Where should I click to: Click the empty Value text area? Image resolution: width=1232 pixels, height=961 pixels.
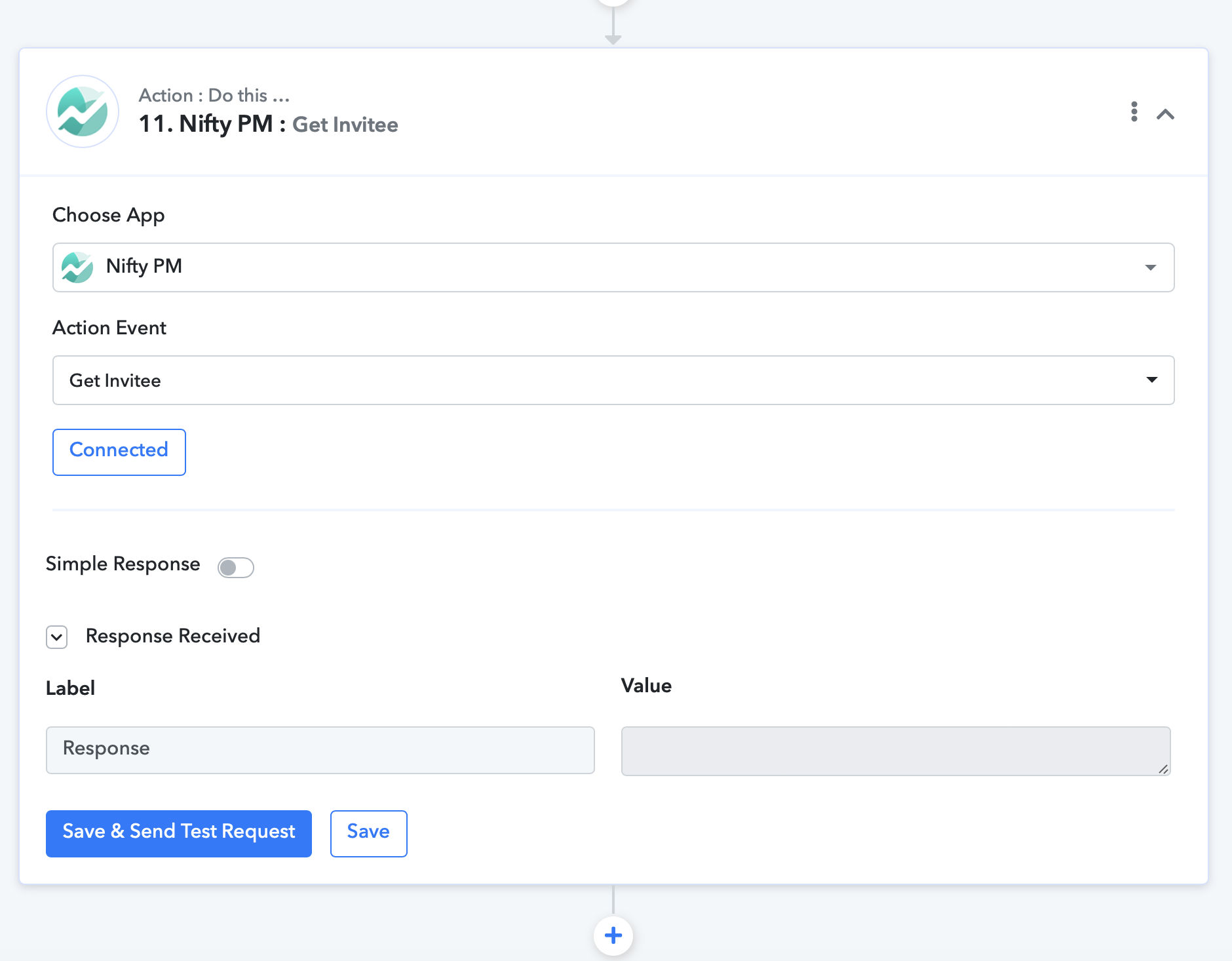(x=896, y=751)
